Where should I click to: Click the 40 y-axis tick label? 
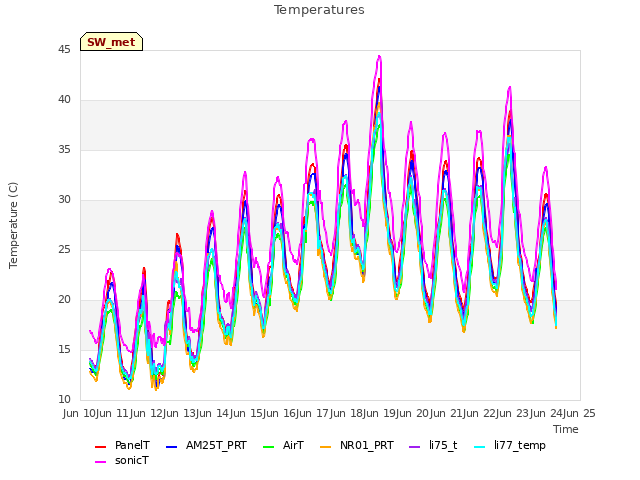coord(64,100)
